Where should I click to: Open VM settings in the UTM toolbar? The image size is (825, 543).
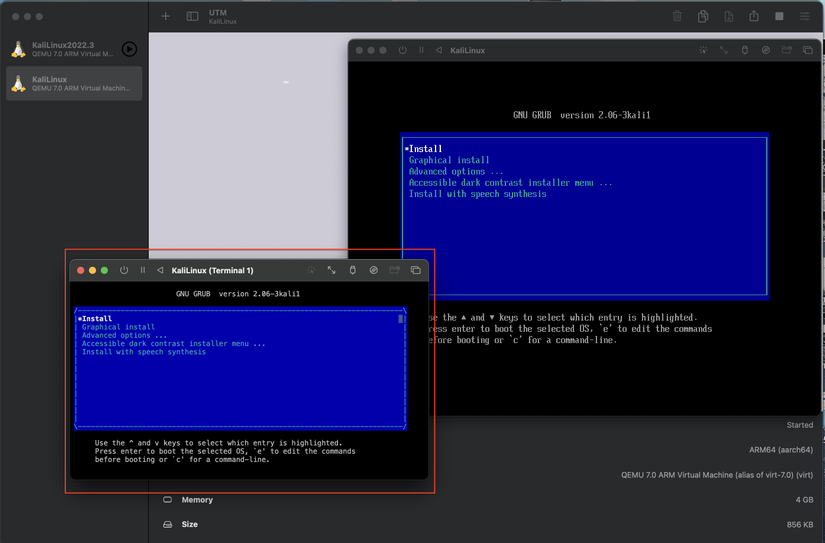(x=805, y=16)
